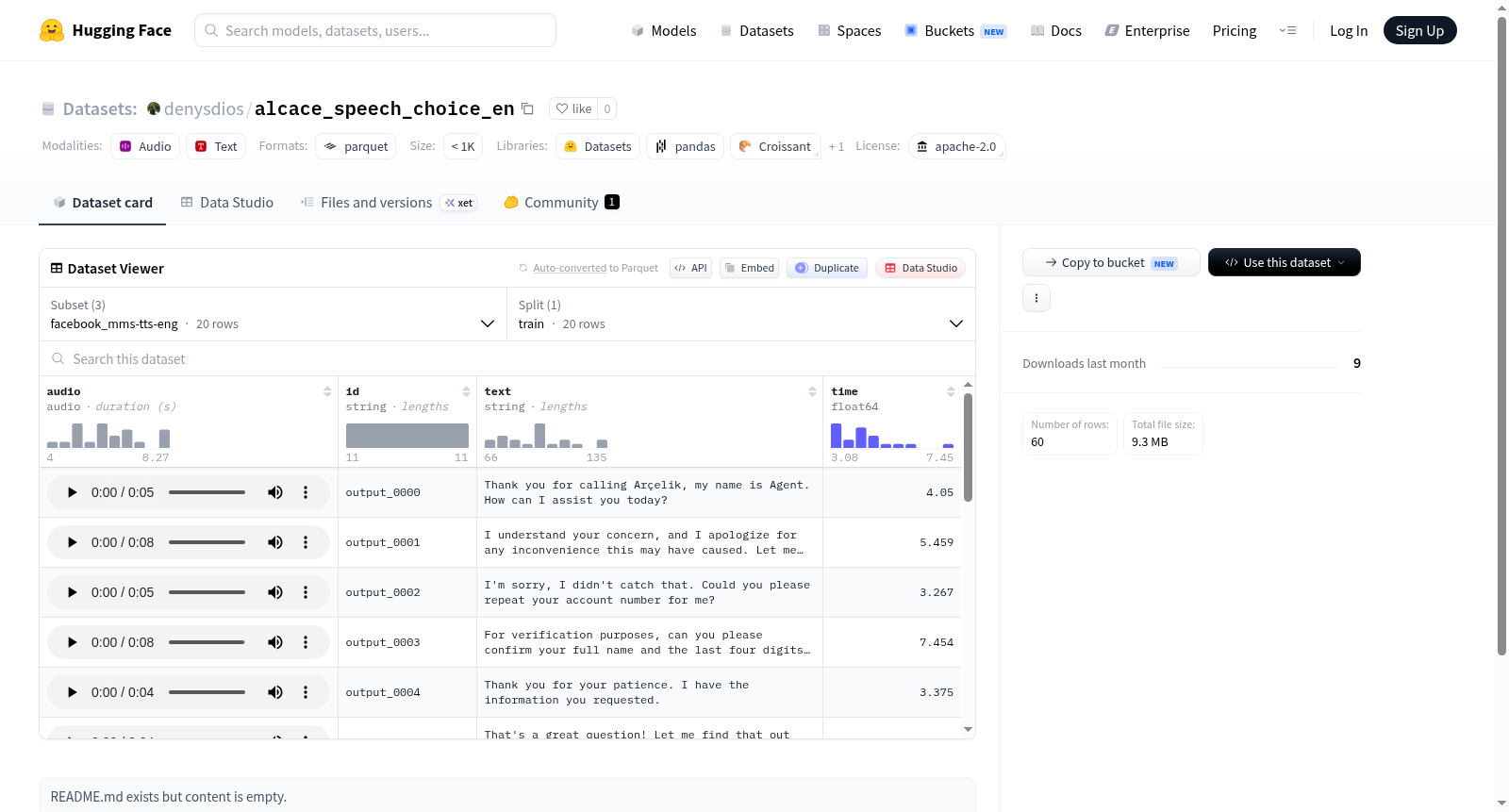Open the Datasets menu item
The width and height of the screenshot is (1509, 812).
756,30
